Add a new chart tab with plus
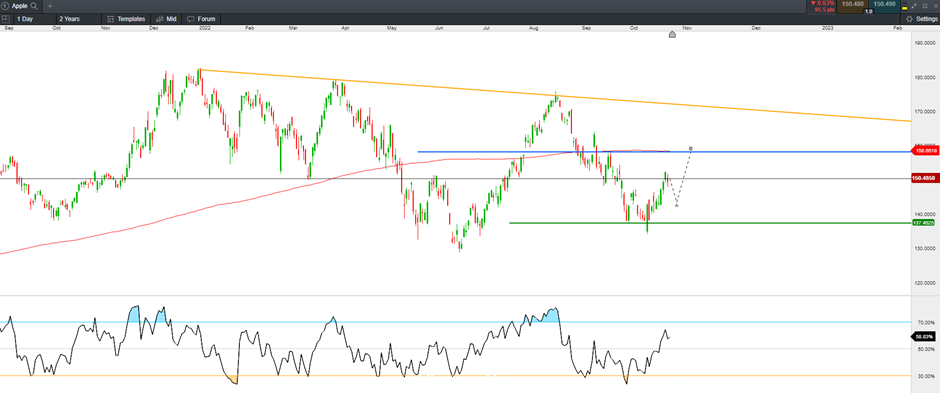 [x=50, y=5]
